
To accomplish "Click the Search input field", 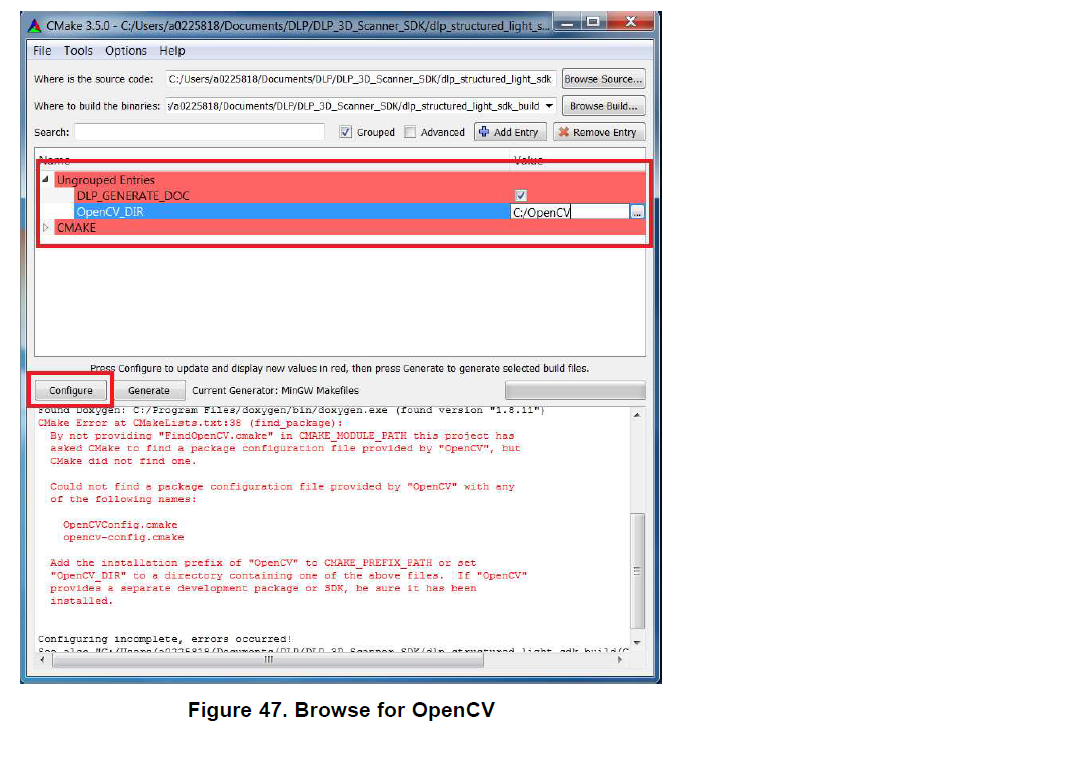I will coord(199,132).
